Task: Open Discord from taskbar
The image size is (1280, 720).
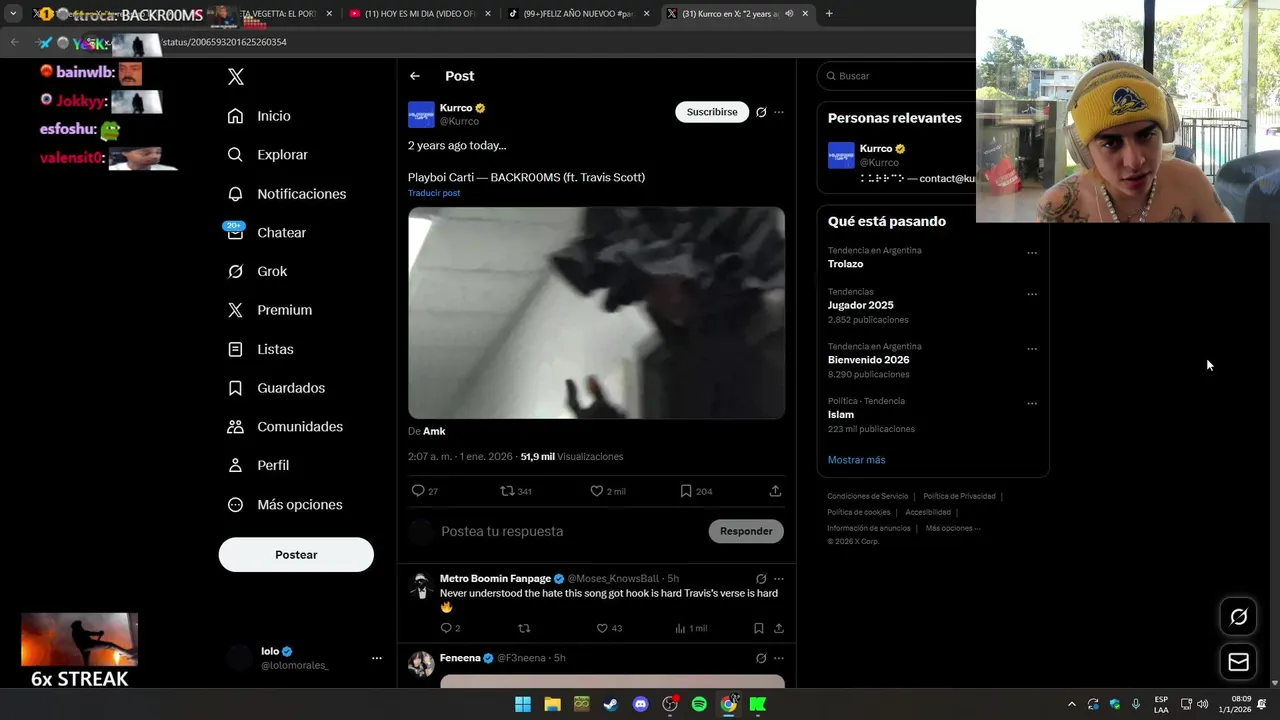Action: coord(641,704)
